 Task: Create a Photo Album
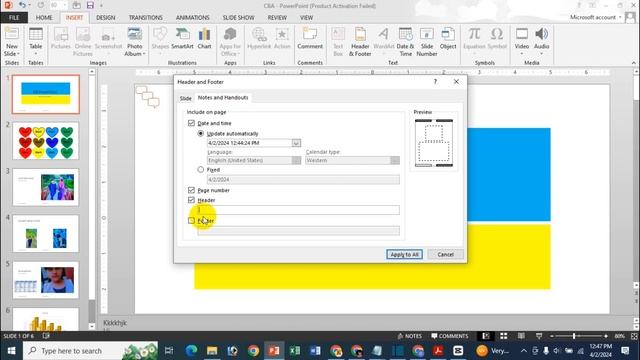[135, 42]
